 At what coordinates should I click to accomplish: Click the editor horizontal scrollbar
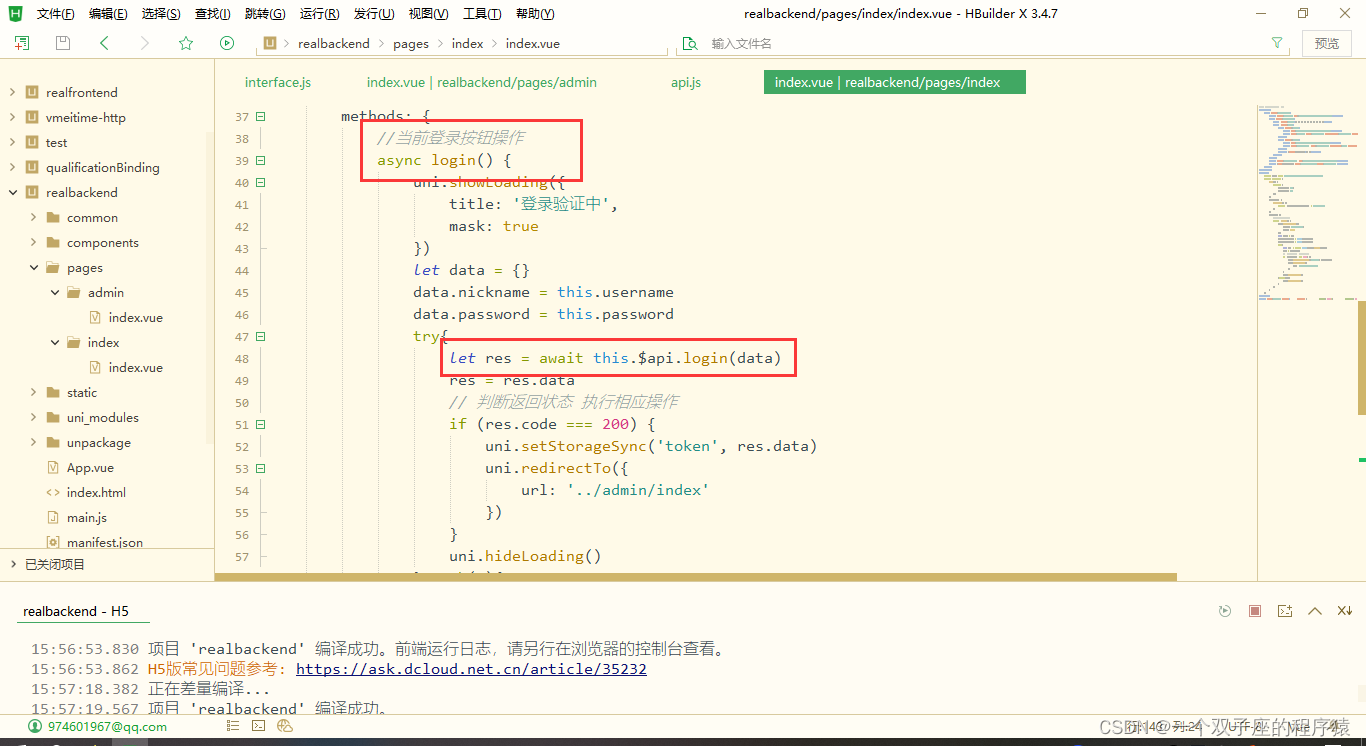point(696,577)
